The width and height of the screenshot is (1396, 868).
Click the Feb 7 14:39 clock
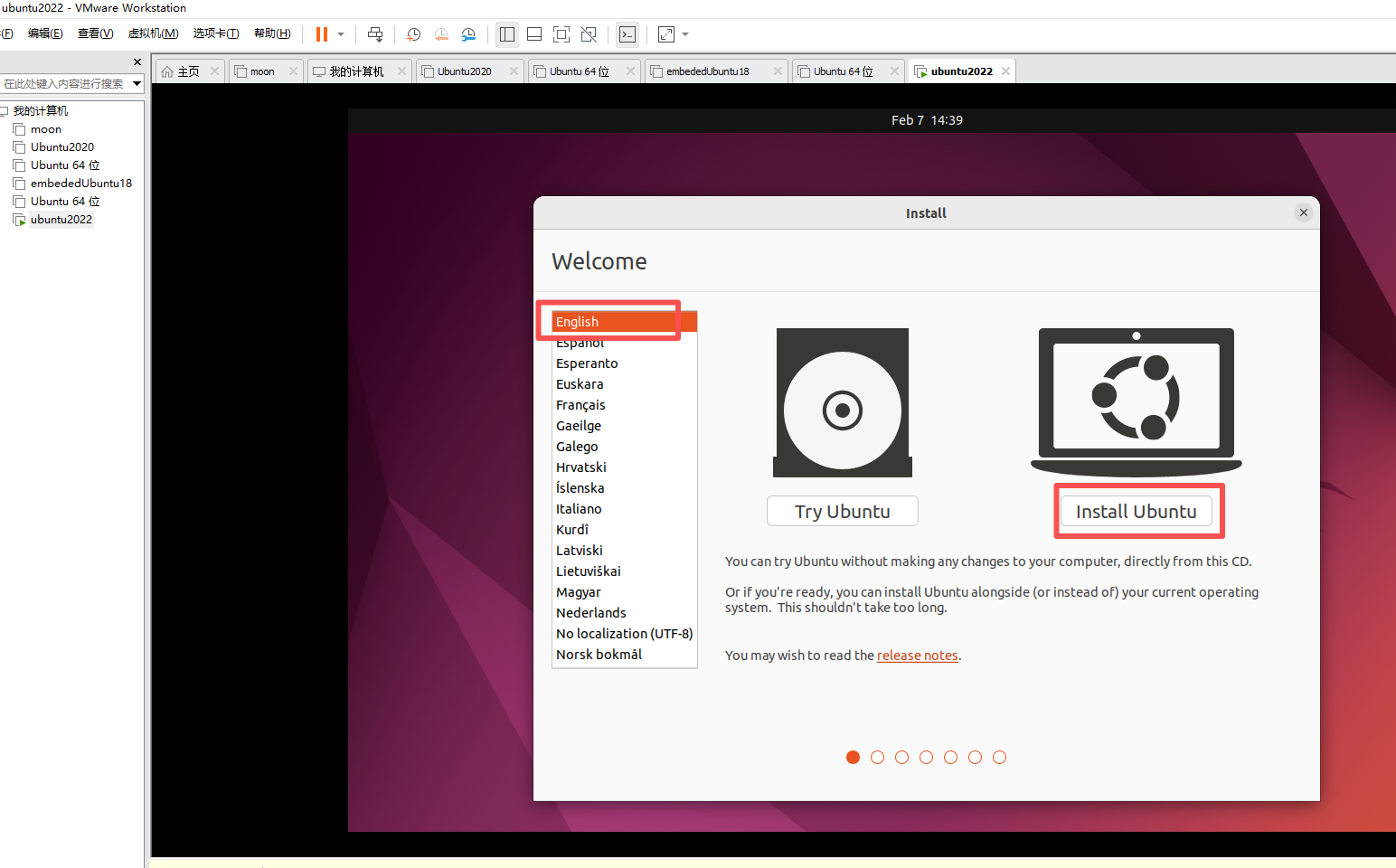(927, 120)
